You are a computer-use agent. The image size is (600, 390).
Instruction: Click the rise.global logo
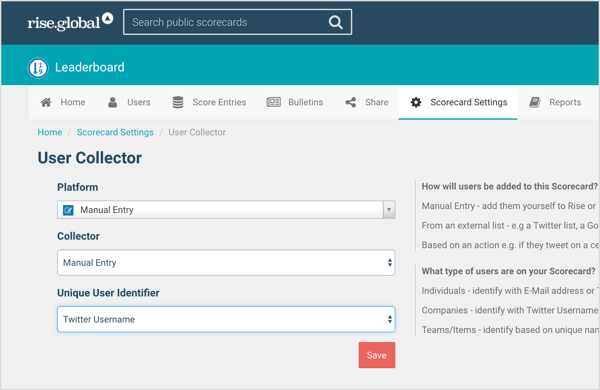[x=70, y=22]
